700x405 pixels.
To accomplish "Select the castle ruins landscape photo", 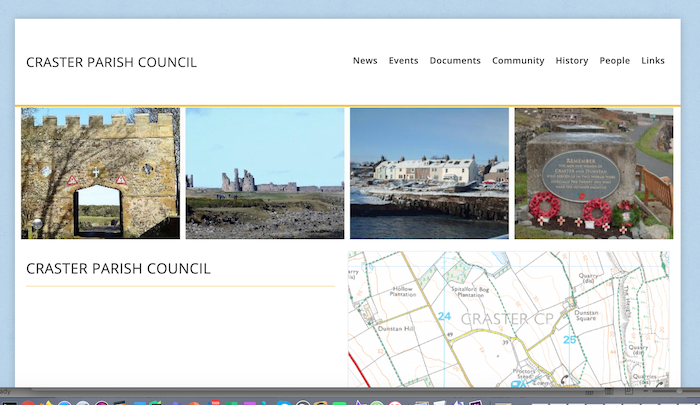I will pyautogui.click(x=265, y=173).
